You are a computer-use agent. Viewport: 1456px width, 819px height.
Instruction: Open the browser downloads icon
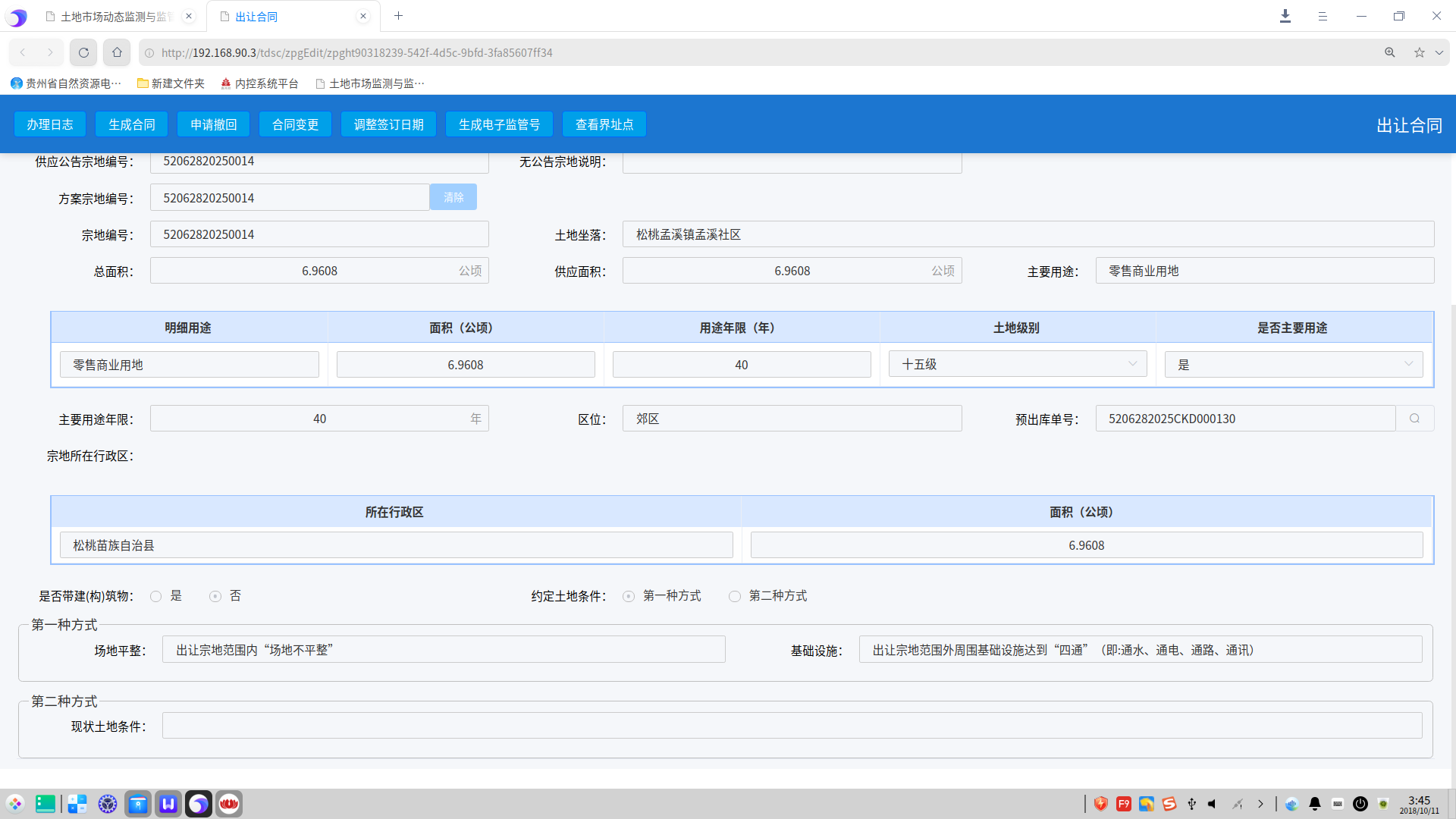coord(1285,16)
